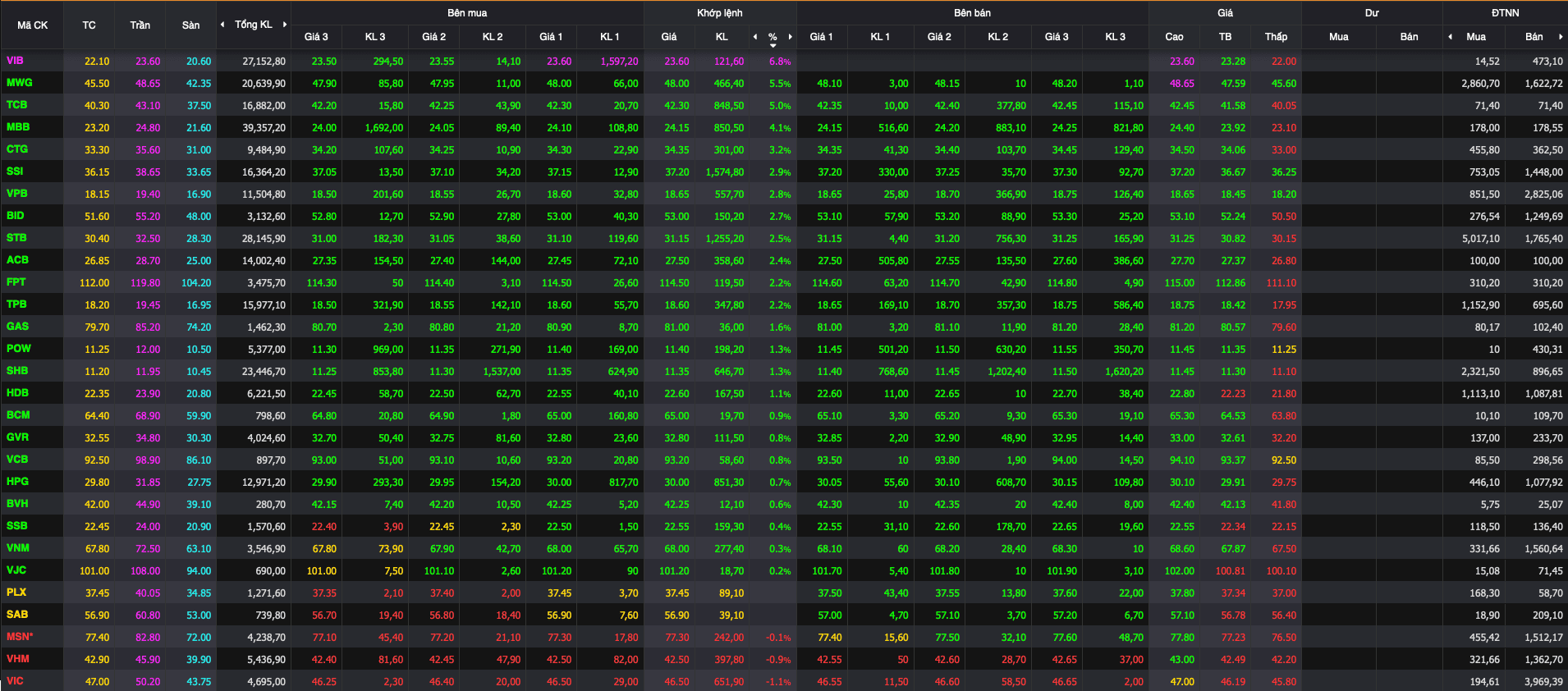
Task: Open the SSB stock symbol
Action: point(16,526)
